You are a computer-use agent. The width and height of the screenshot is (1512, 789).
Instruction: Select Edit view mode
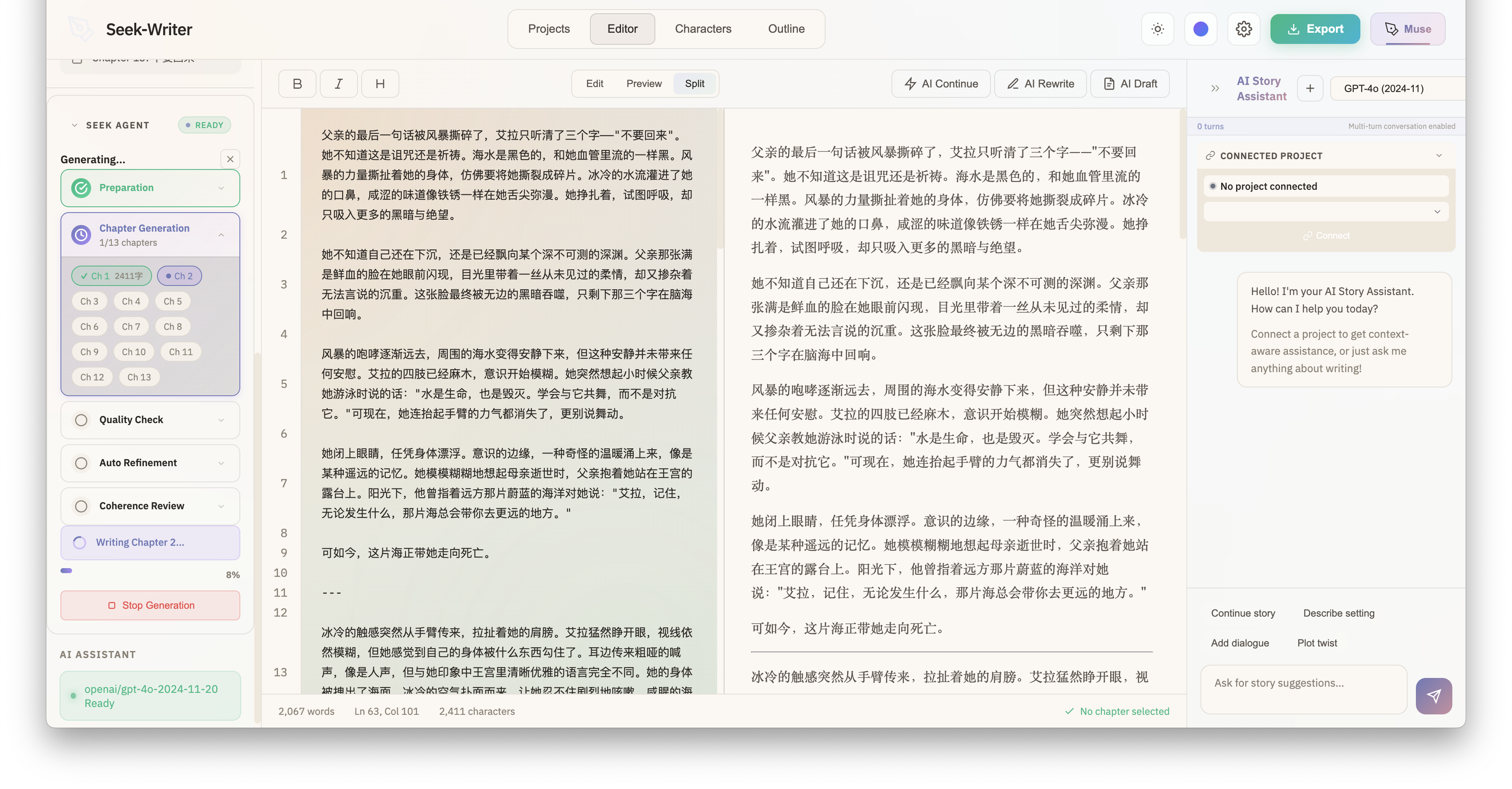coord(594,84)
